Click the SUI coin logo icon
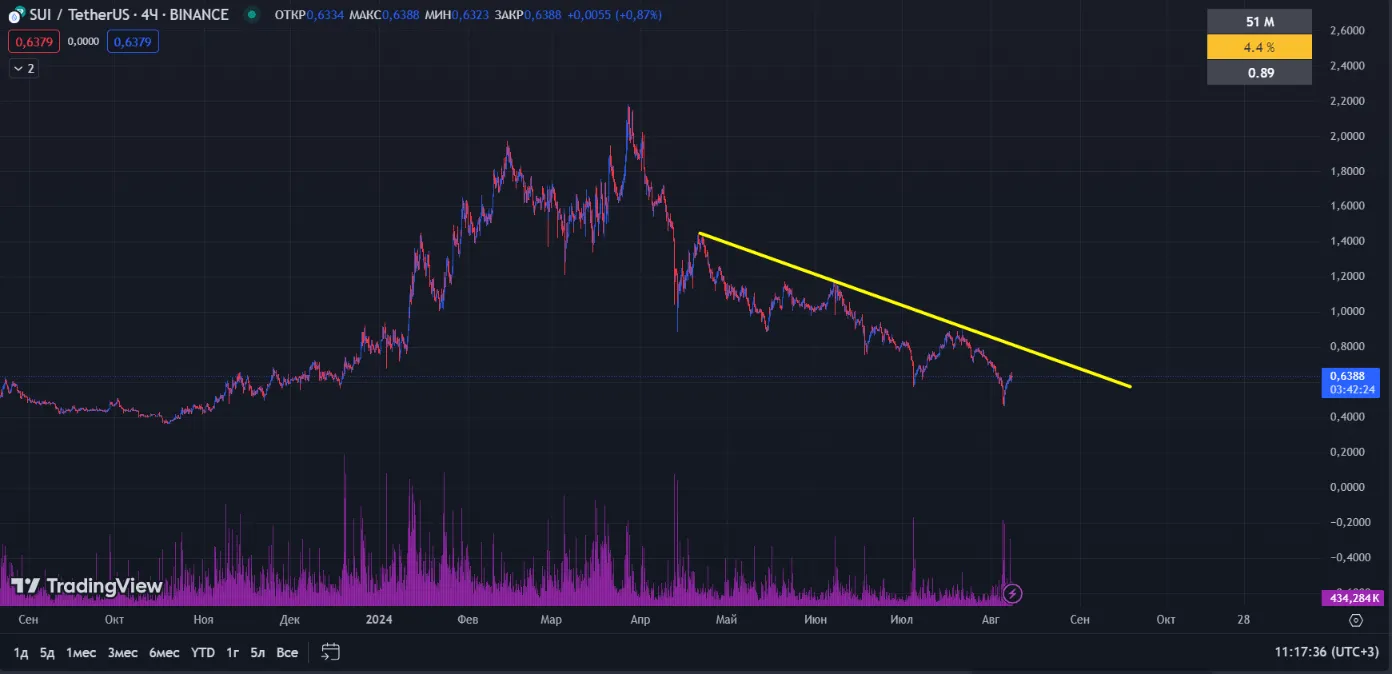1392x674 pixels. [x=15, y=16]
